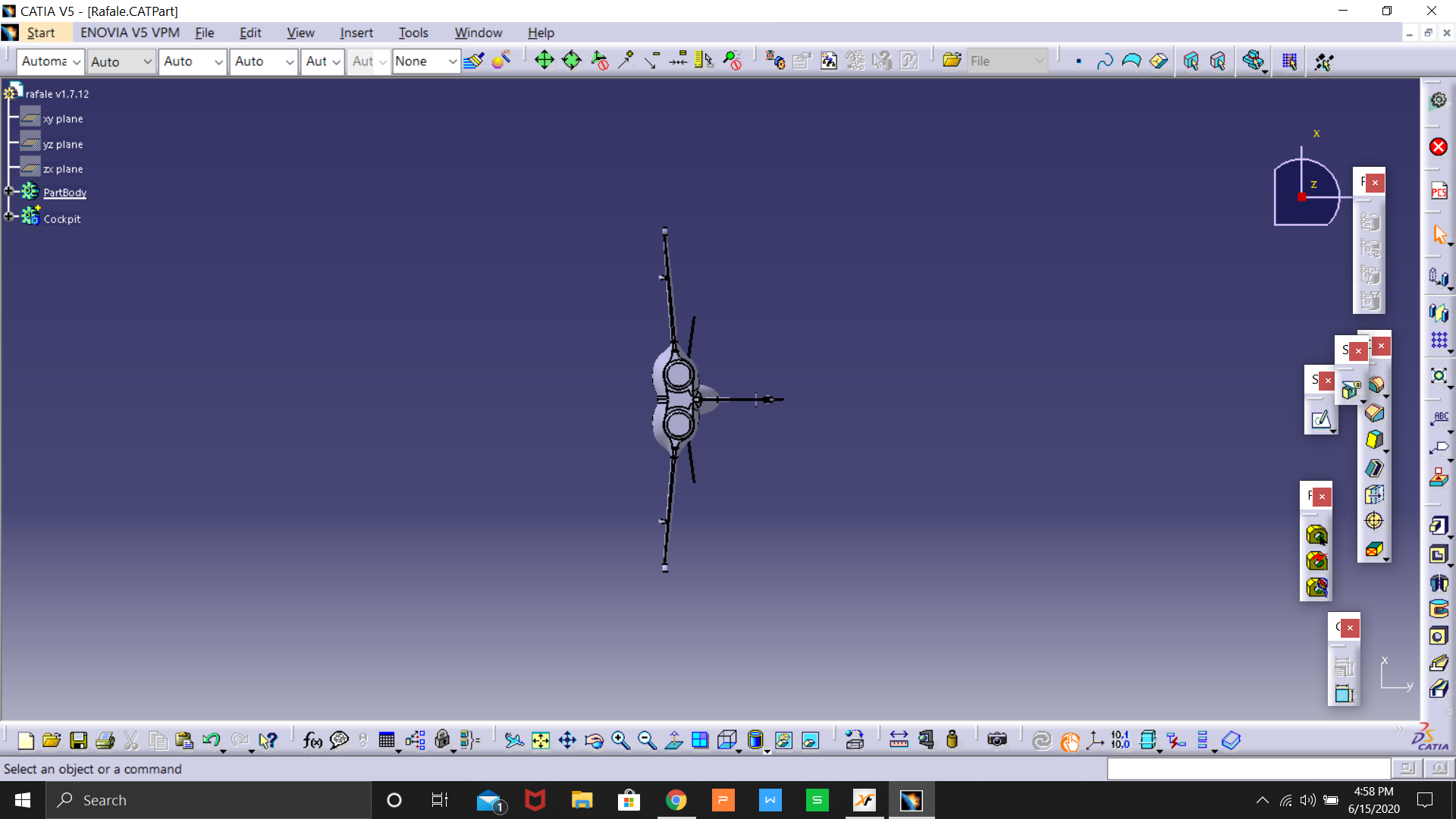
Task: Open the fourth Auto dropdown
Action: tap(290, 62)
